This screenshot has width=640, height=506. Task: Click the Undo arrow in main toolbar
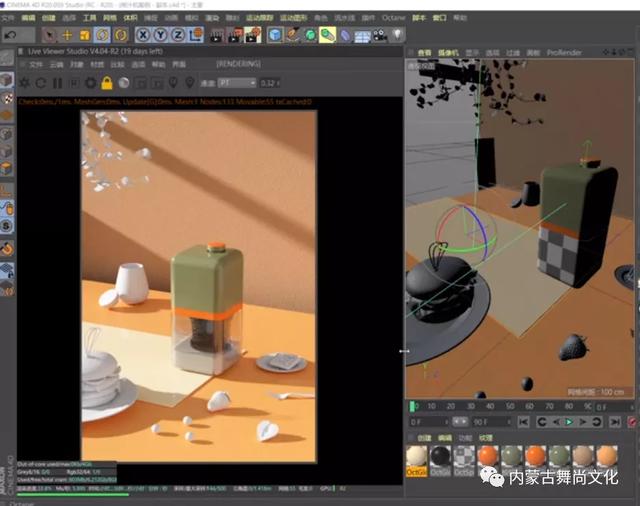point(11,35)
